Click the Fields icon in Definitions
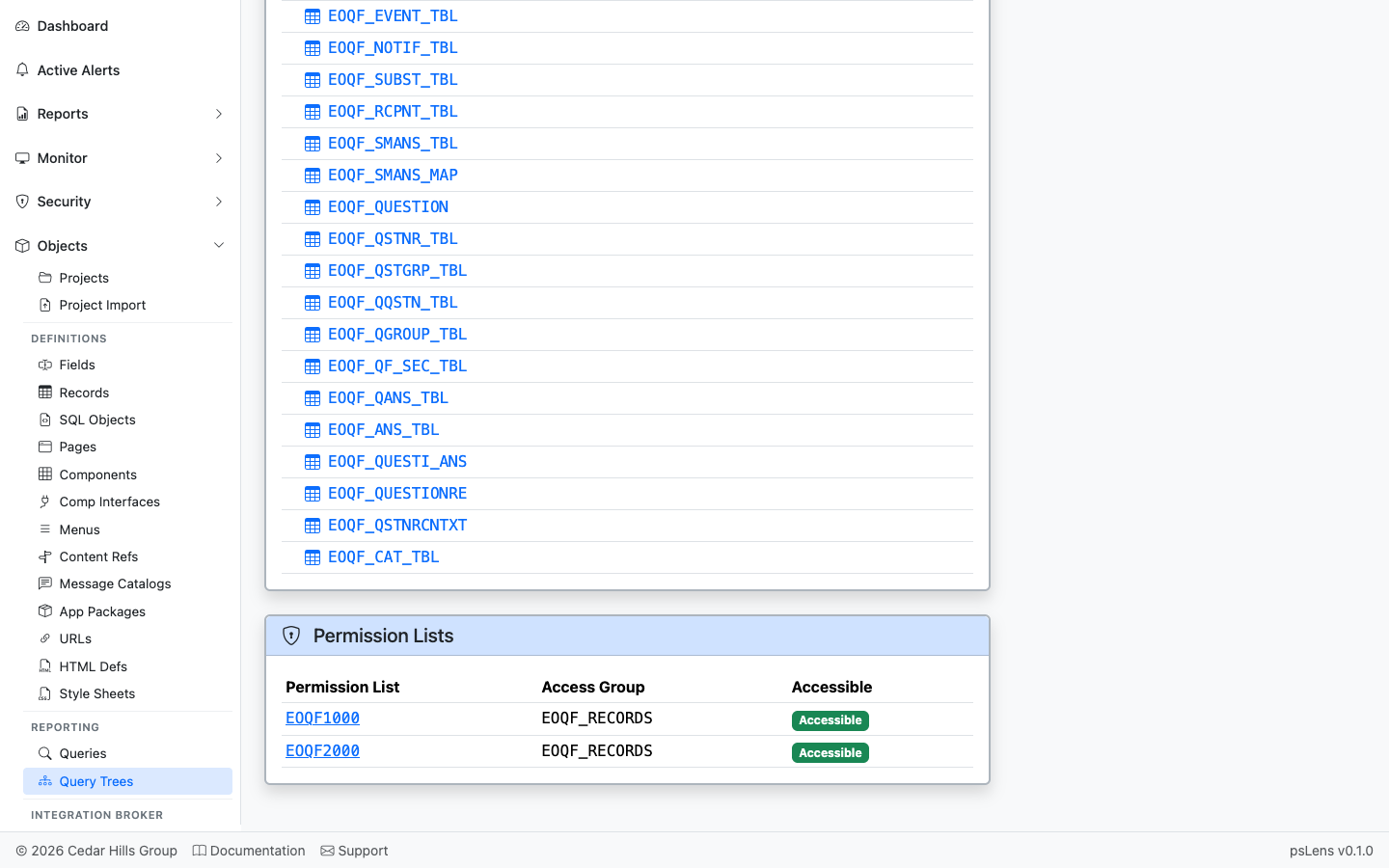Screen dimensions: 1389x868 [x=45, y=365]
